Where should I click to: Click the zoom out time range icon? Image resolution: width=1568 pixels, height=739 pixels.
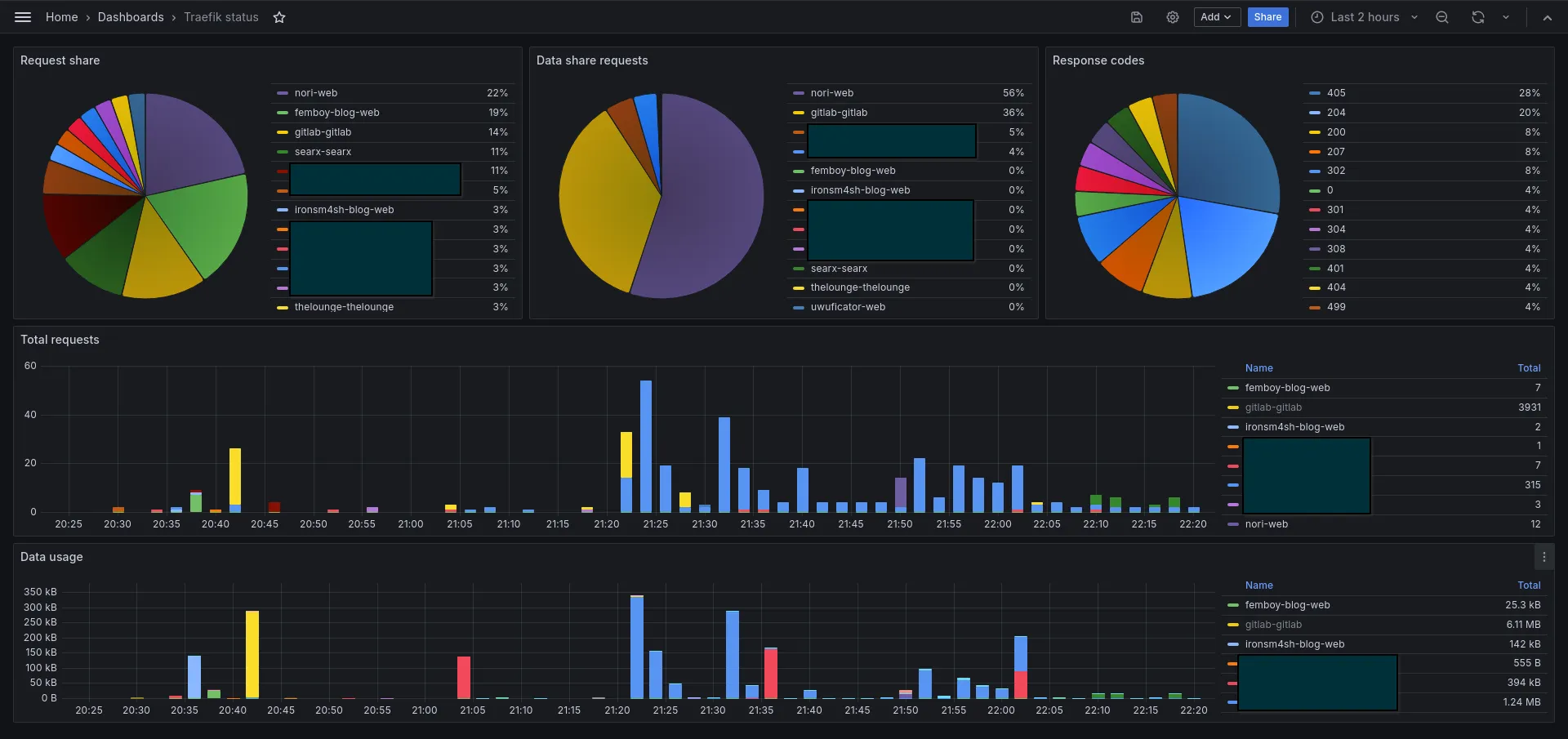pos(1442,17)
